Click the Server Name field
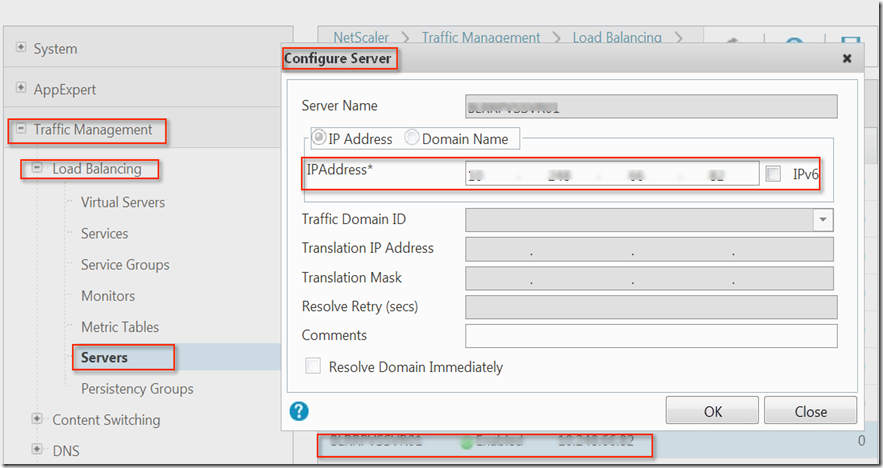The width and height of the screenshot is (883, 468). coord(651,106)
